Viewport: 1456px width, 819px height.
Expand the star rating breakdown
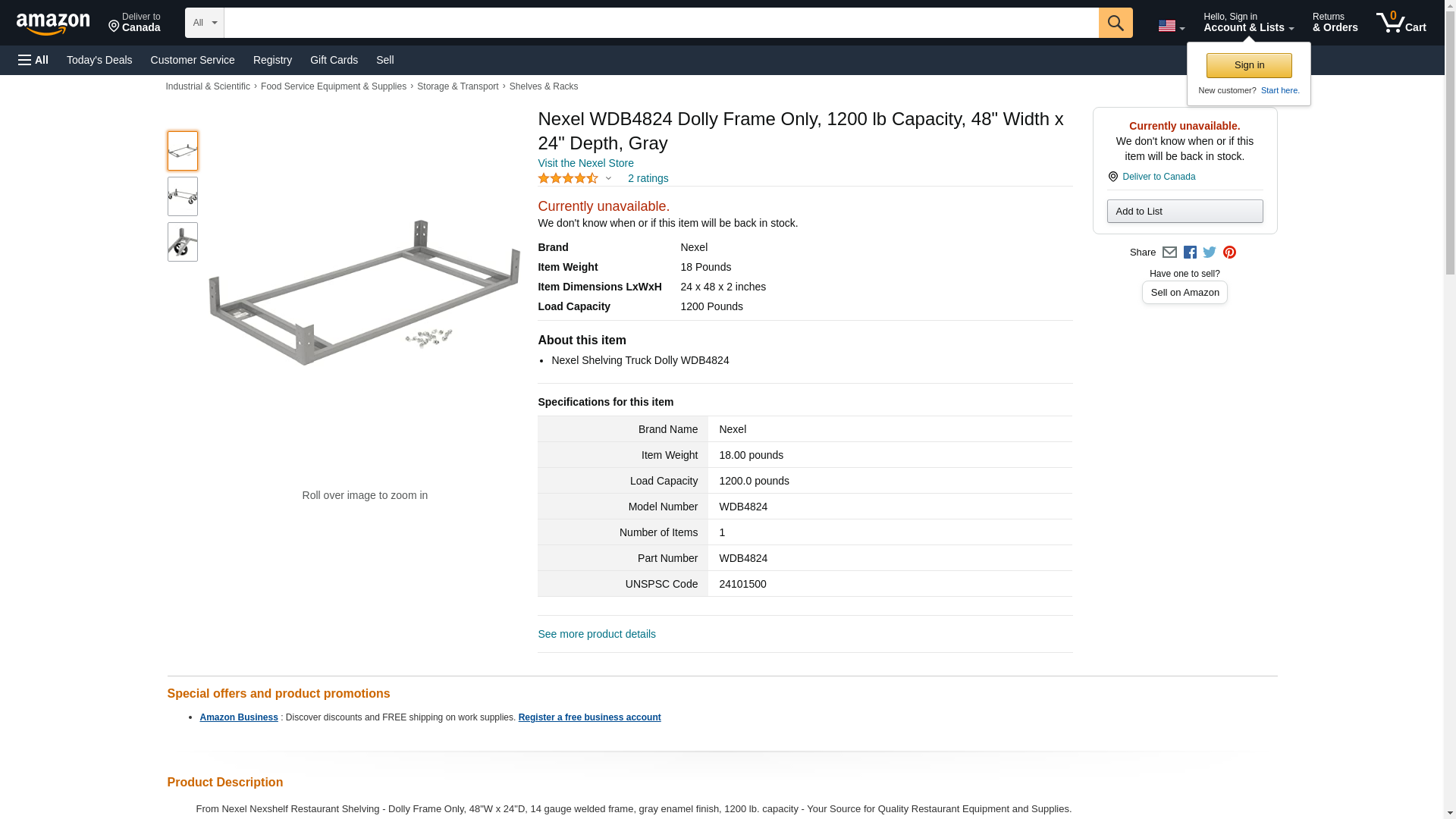[x=575, y=178]
